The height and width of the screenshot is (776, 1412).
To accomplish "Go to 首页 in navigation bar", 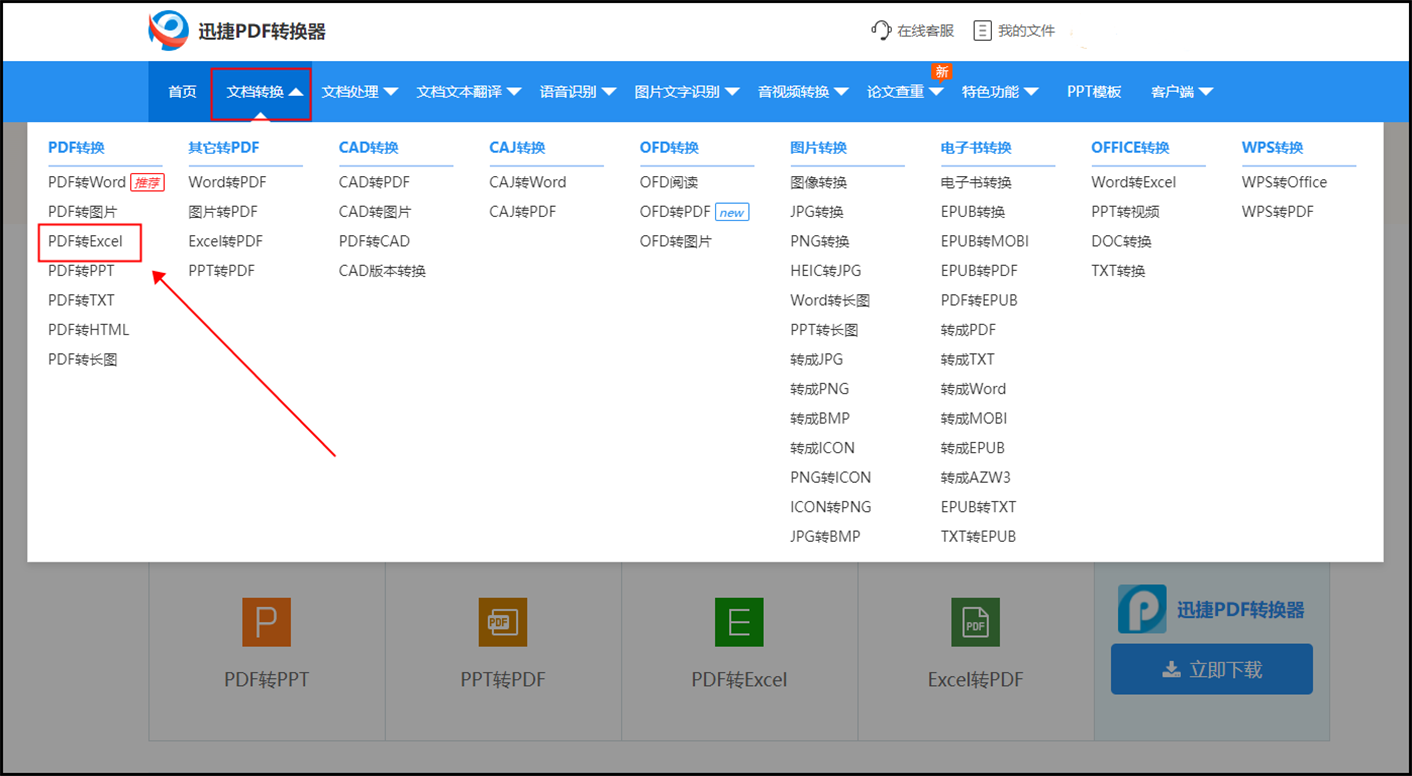I will tap(182, 92).
